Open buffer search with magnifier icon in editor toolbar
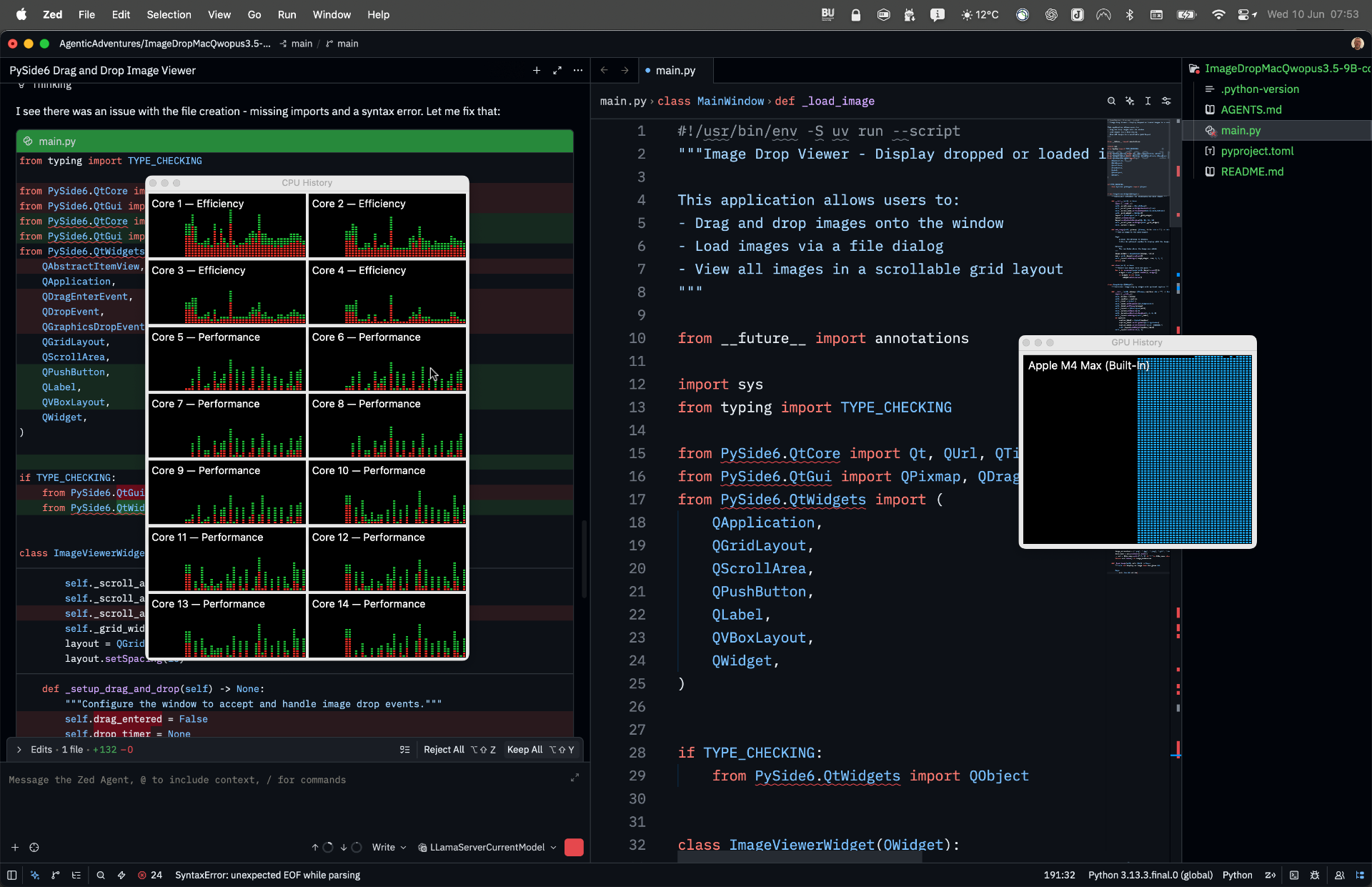The width and height of the screenshot is (1372, 887). [1111, 101]
